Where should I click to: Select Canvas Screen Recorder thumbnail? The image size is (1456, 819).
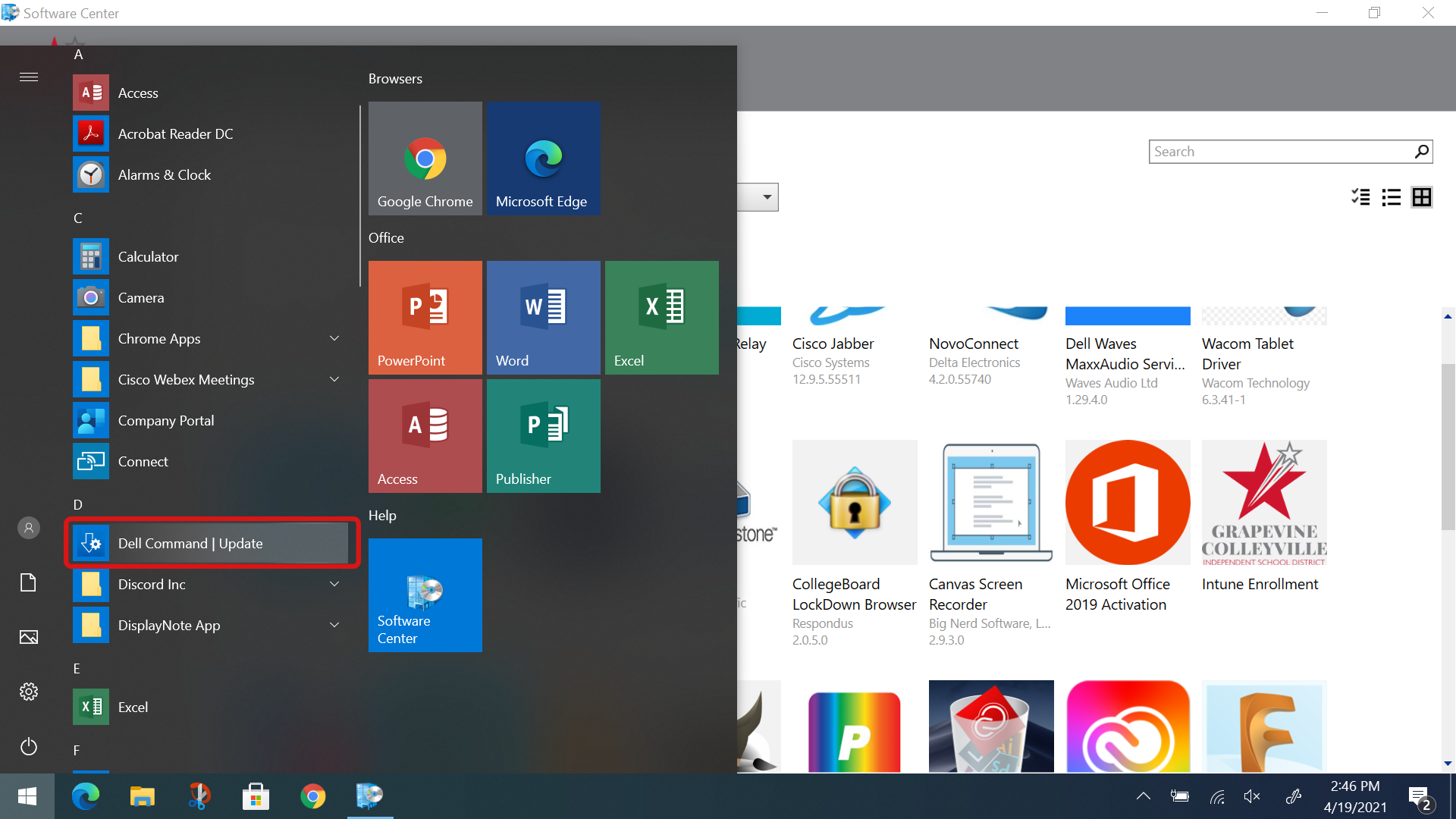(991, 502)
